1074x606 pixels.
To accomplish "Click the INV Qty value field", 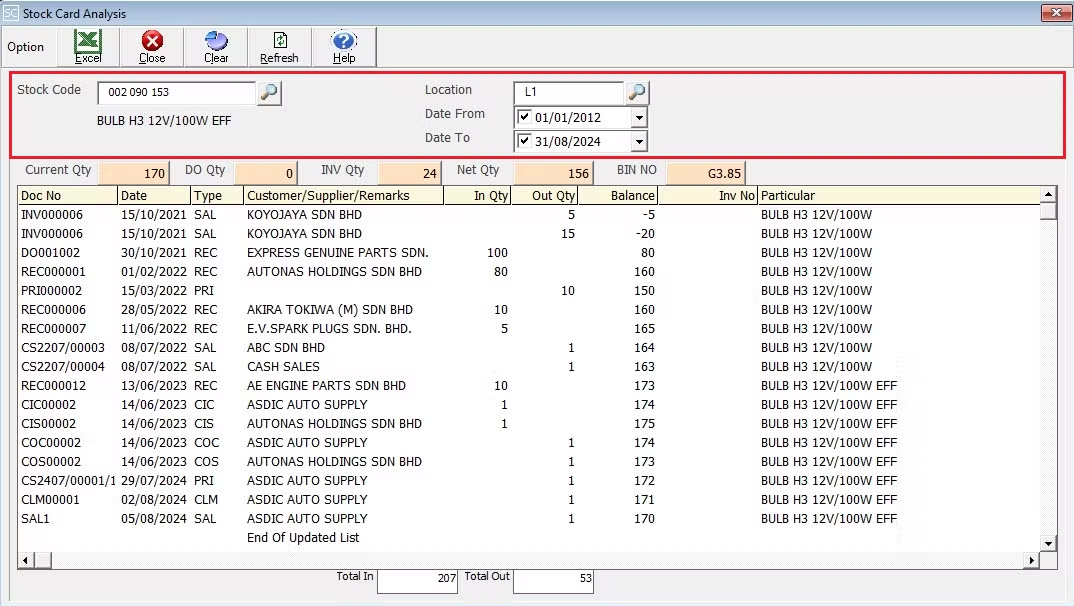I will 409,173.
